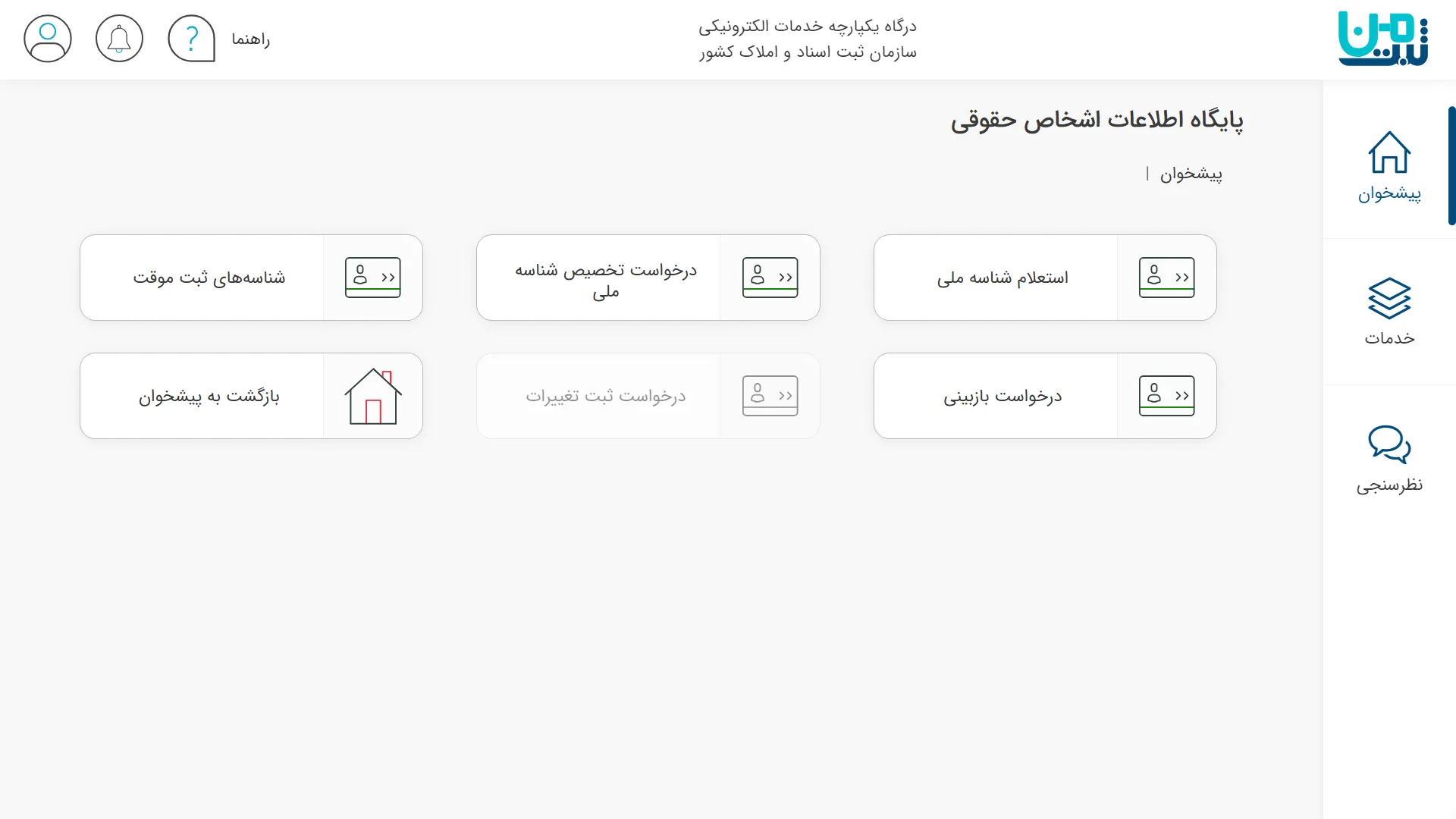
Task: Open disabled درخواست ثبت تغییرات card
Action: coord(648,396)
